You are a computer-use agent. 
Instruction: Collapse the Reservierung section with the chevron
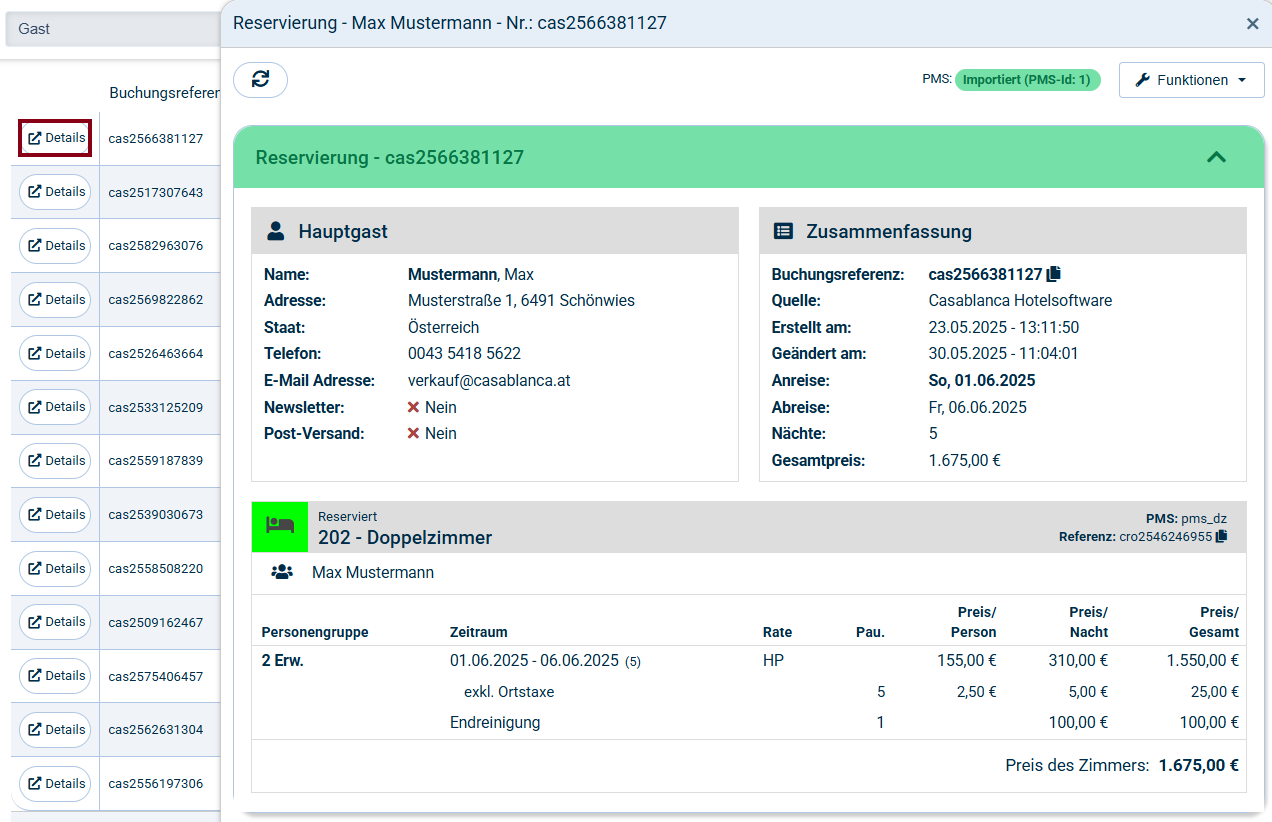point(1216,157)
